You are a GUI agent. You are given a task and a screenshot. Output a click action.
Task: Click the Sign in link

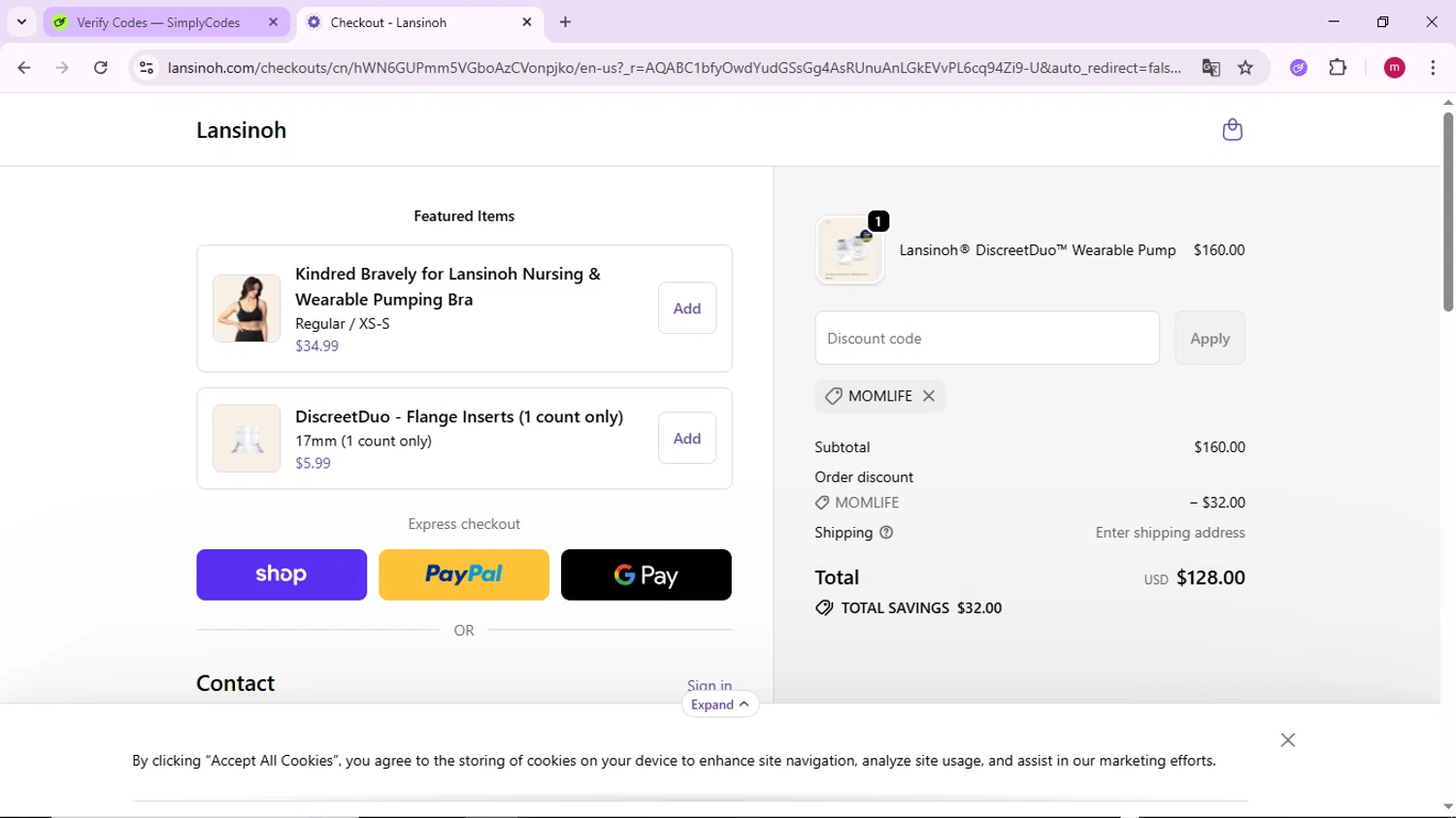pyautogui.click(x=710, y=686)
